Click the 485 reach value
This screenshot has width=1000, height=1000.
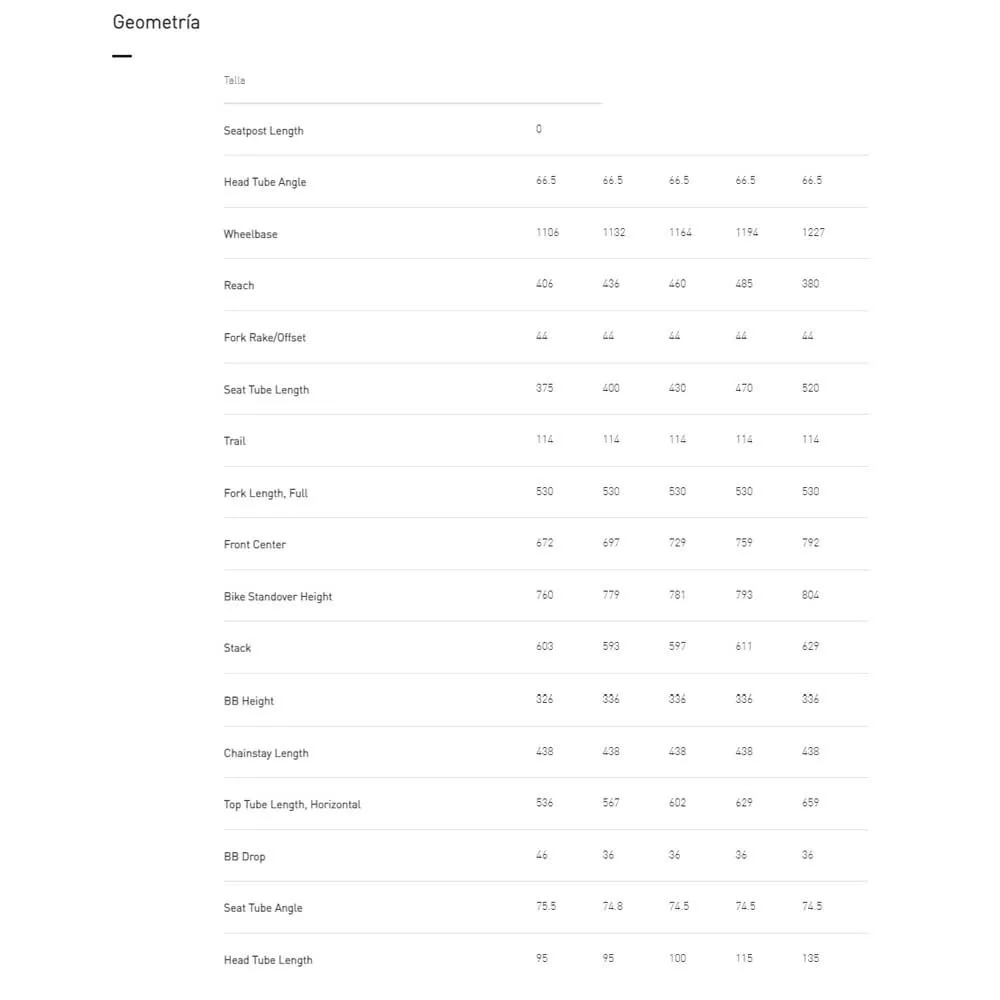pyautogui.click(x=744, y=284)
